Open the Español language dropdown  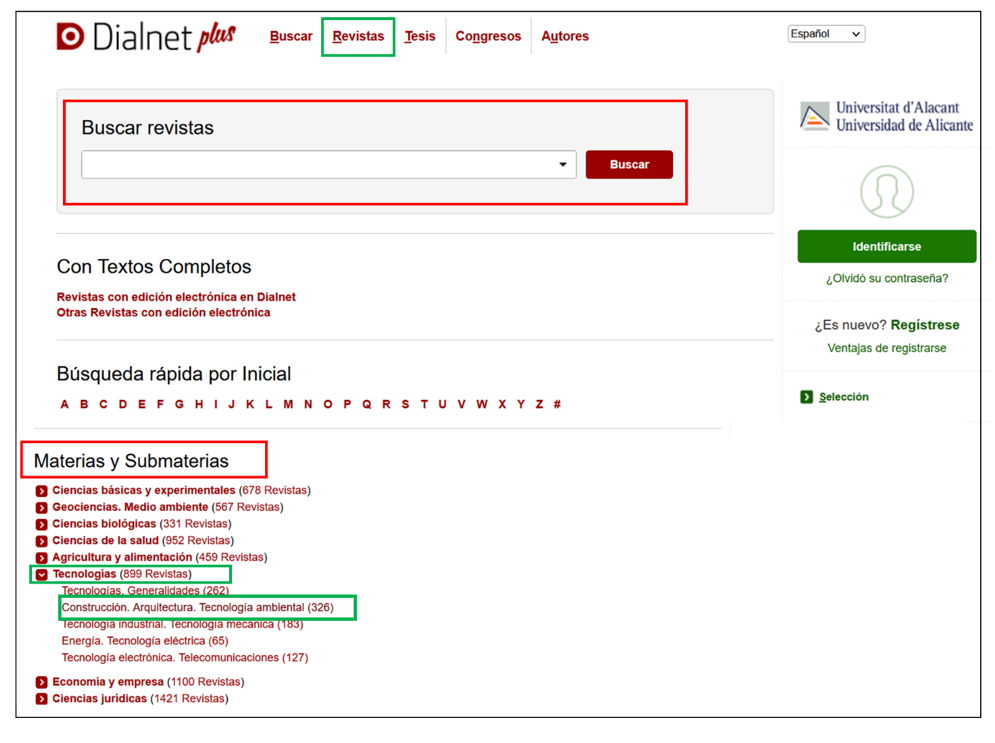tap(825, 34)
